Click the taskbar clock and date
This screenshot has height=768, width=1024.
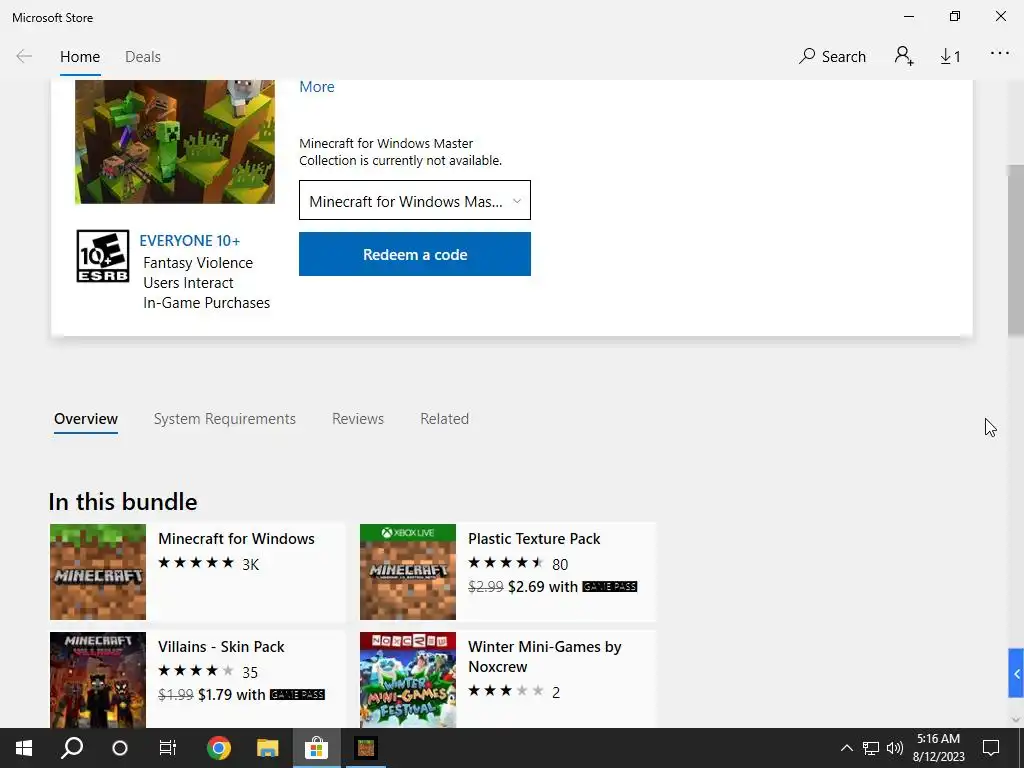point(938,748)
